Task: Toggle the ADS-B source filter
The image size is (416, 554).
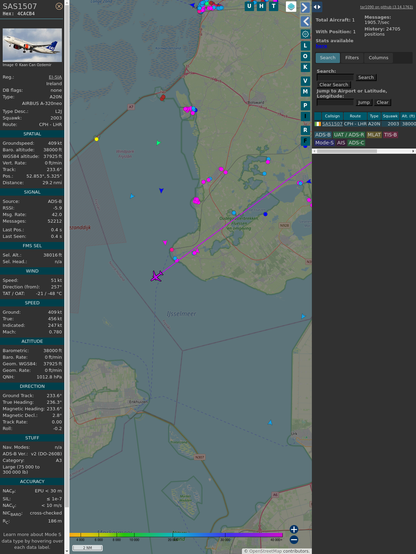Action: (x=322, y=135)
